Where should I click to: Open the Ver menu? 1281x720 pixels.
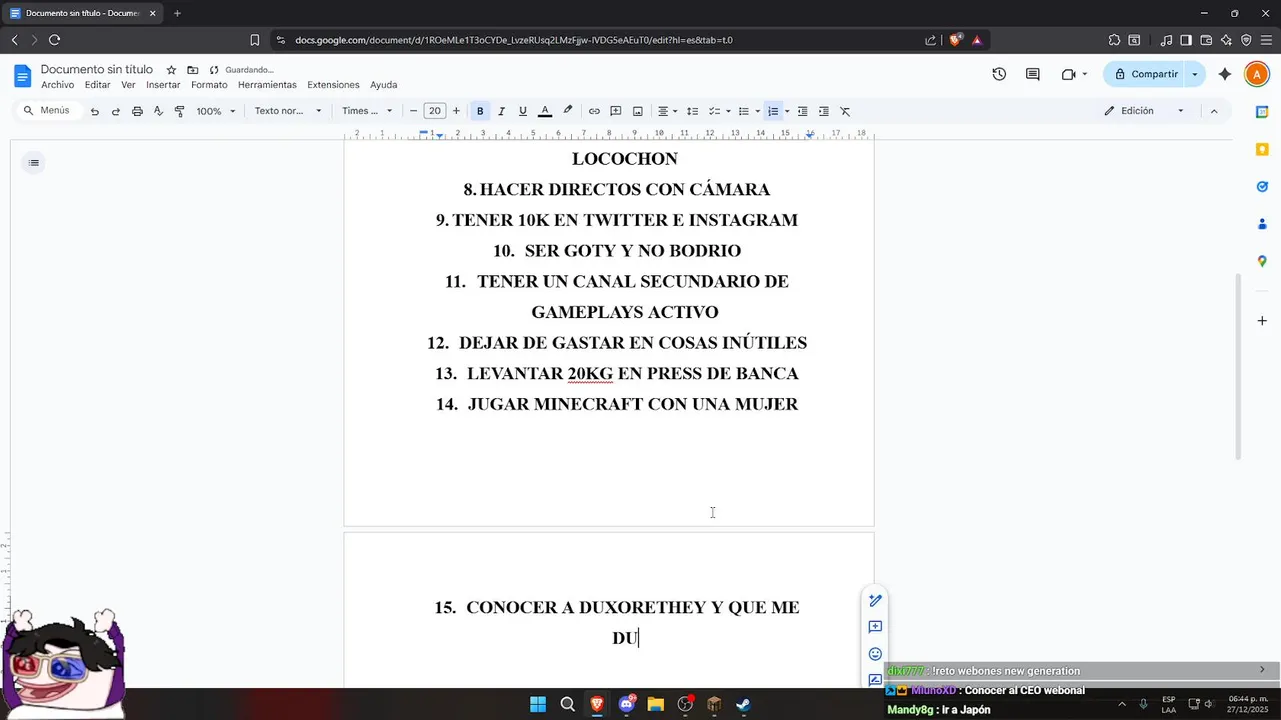pyautogui.click(x=128, y=85)
